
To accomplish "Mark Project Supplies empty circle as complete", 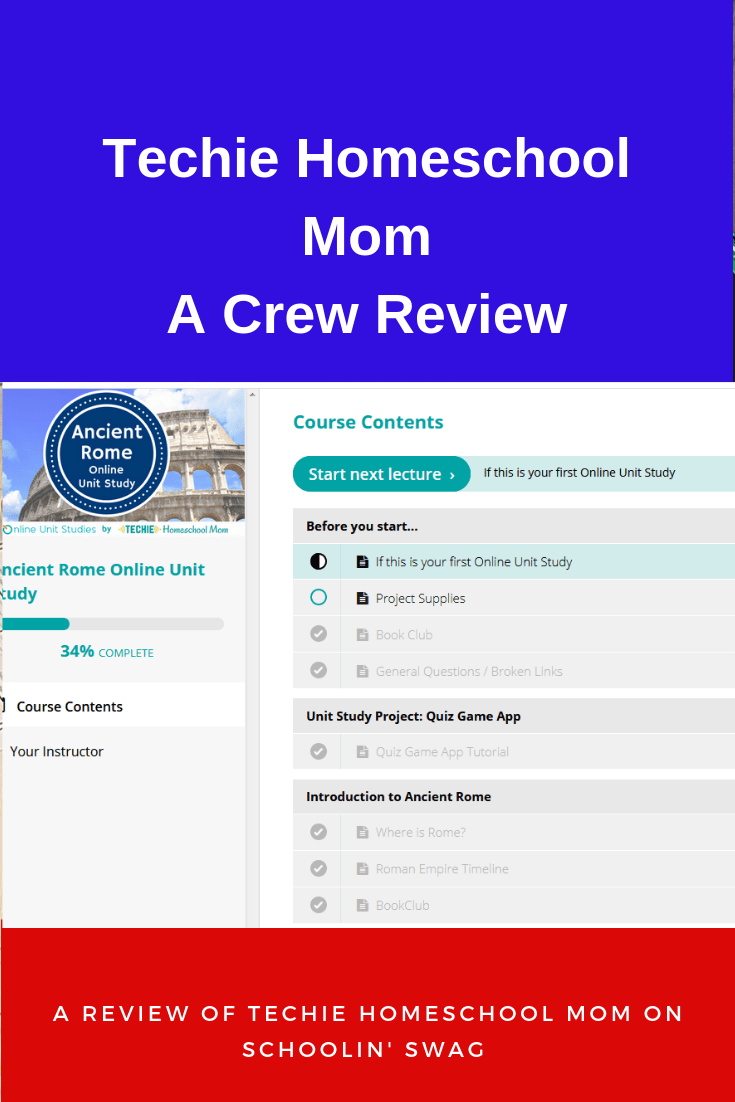I will click(318, 598).
